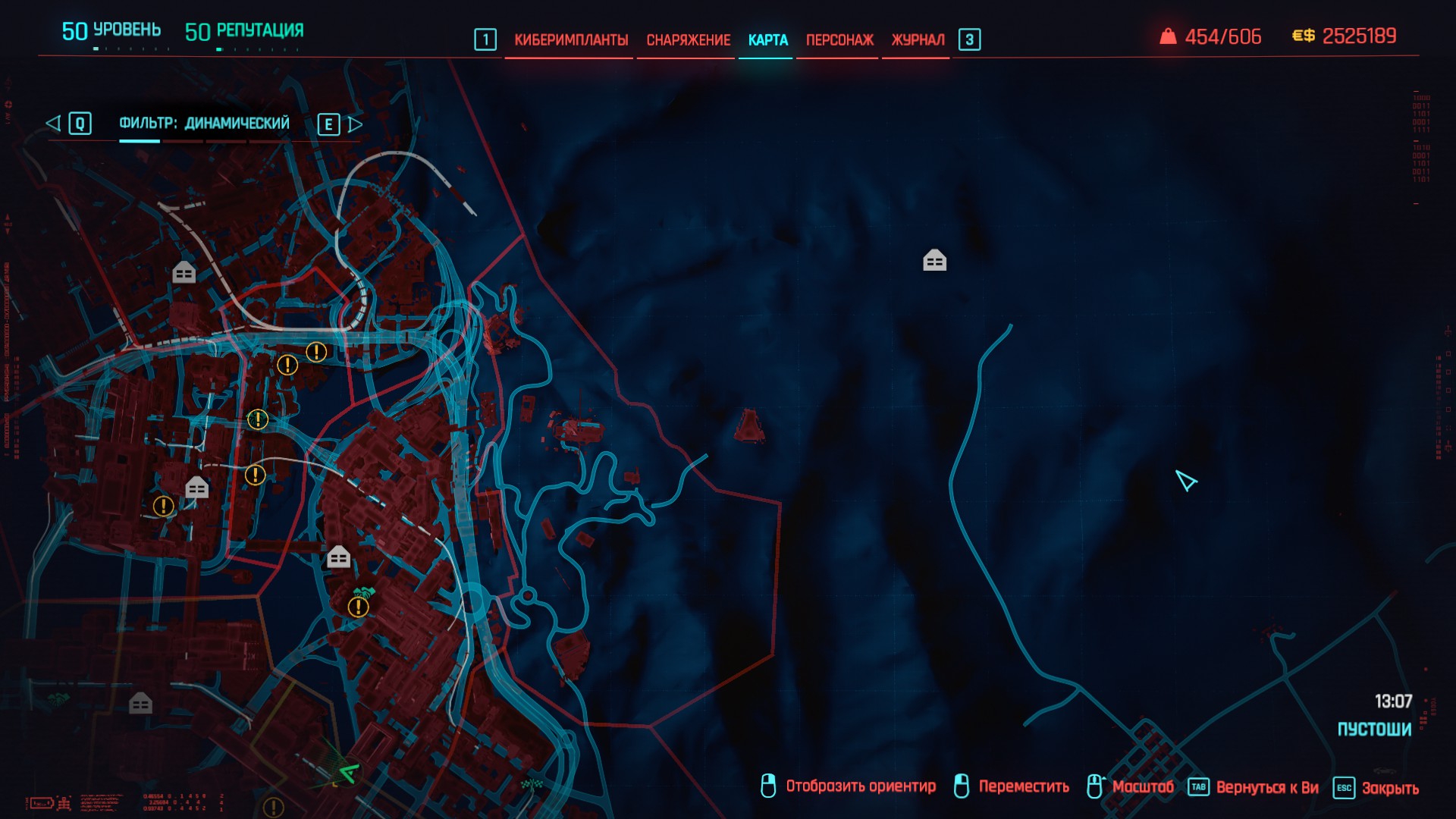The width and height of the screenshot is (1456, 819).
Task: Switch to the Снаряжение tab
Action: [688, 39]
